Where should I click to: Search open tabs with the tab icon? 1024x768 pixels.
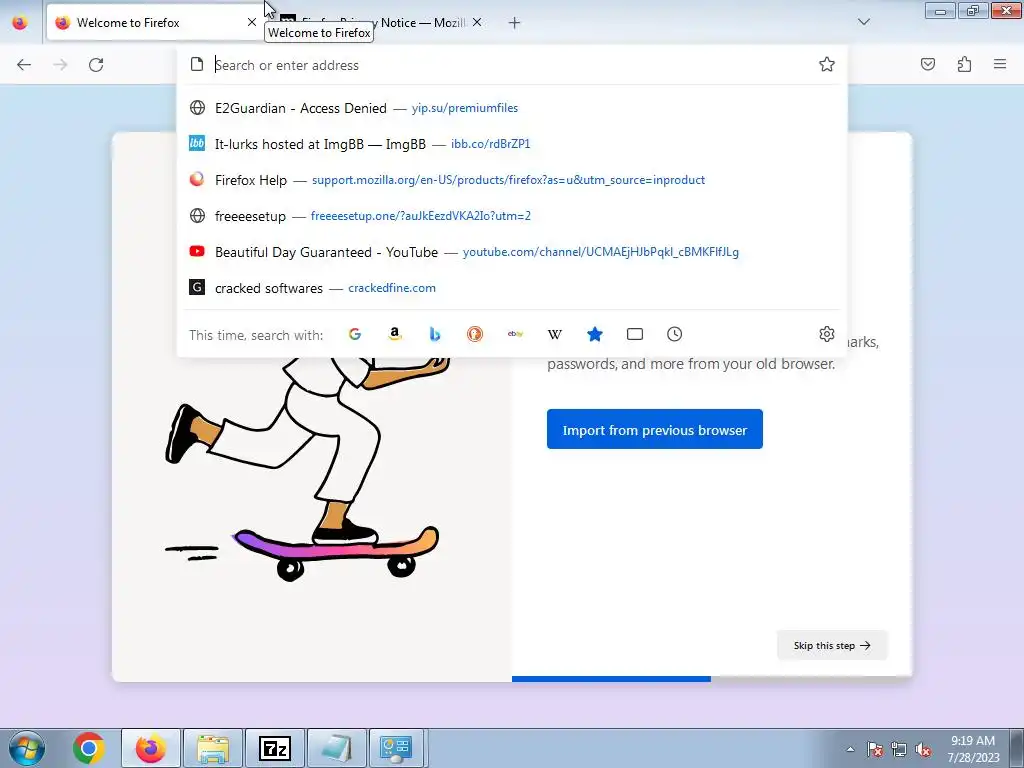(635, 334)
